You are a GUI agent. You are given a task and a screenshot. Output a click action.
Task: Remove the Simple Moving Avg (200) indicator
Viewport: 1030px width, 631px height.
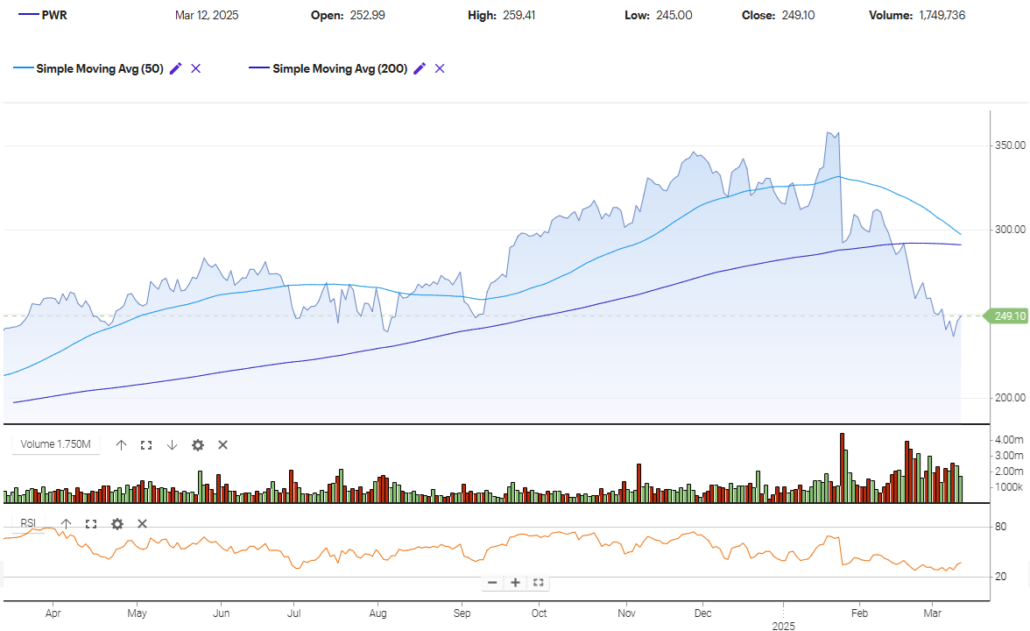pos(440,69)
